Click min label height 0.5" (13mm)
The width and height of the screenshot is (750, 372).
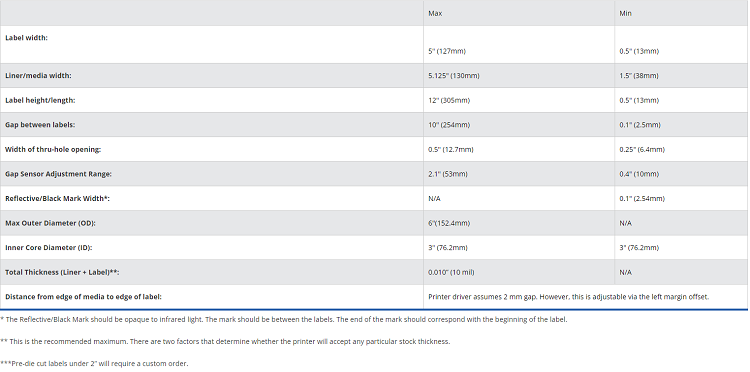pos(639,100)
